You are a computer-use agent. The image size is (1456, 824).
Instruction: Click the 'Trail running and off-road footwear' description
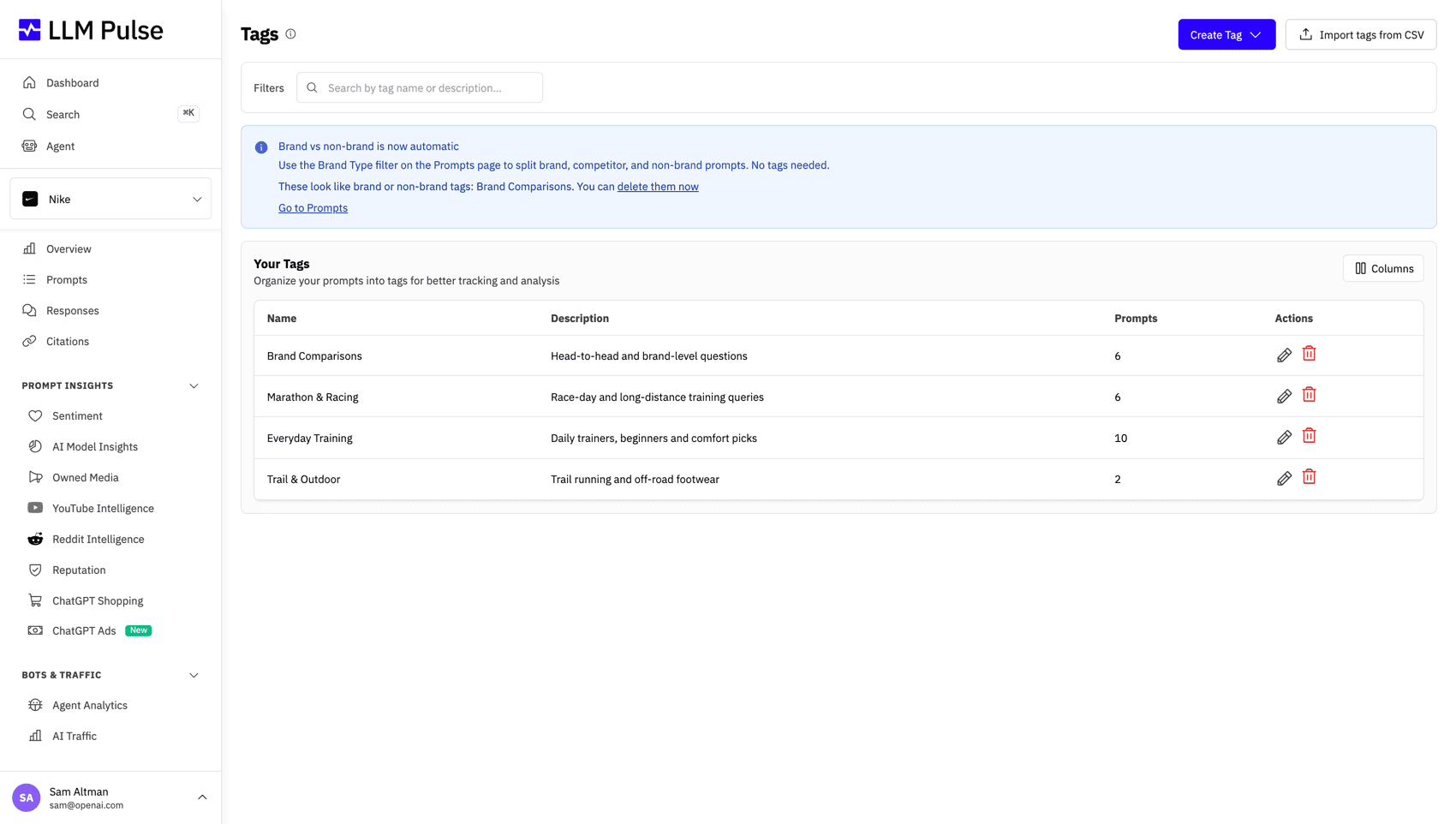click(x=635, y=480)
